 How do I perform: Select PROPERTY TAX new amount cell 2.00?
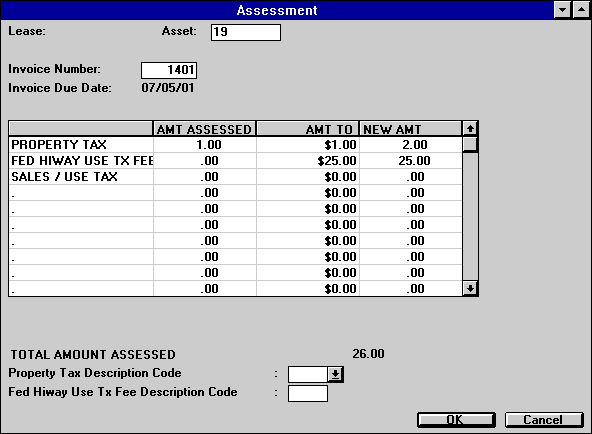(x=411, y=145)
